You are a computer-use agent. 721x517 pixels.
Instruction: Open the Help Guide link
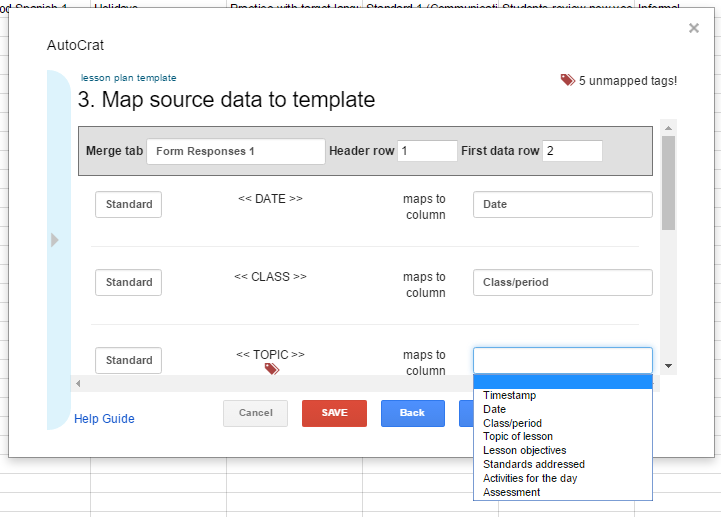pos(104,419)
